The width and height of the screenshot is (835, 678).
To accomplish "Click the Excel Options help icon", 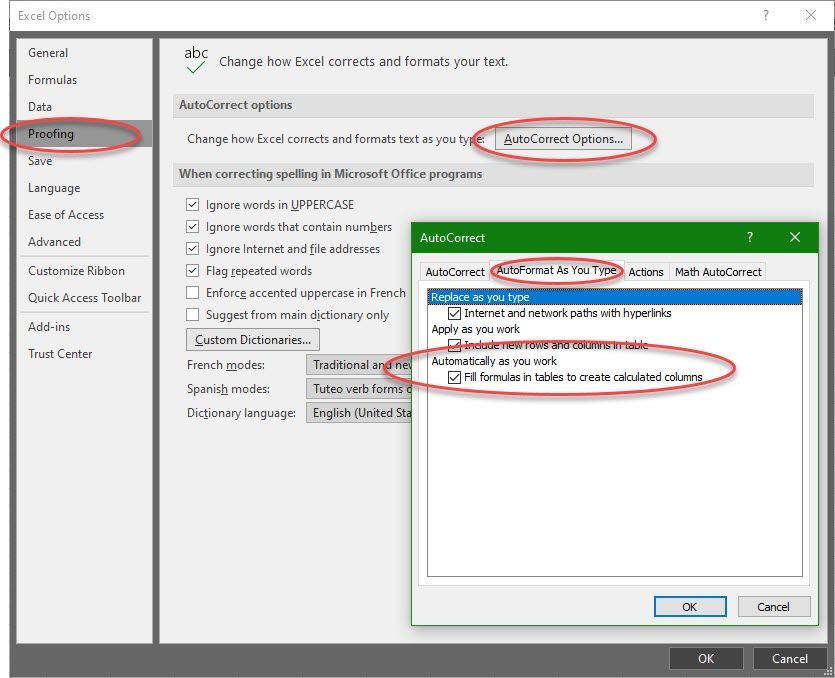I will pyautogui.click(x=766, y=15).
